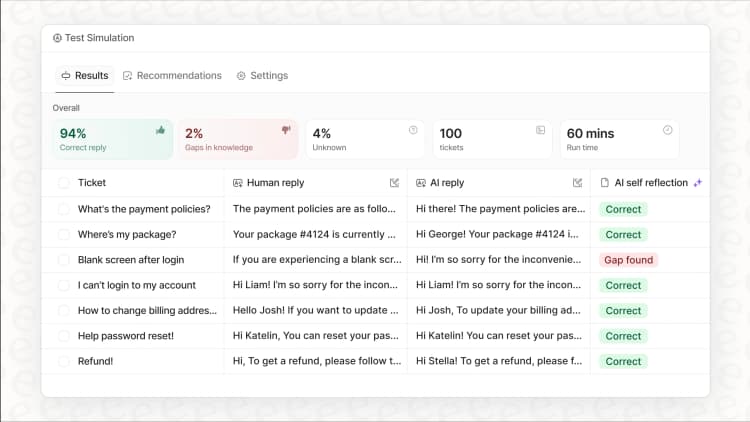The height and width of the screenshot is (422, 750).
Task: Click the clock icon on Run time card
Action: pyautogui.click(x=668, y=130)
